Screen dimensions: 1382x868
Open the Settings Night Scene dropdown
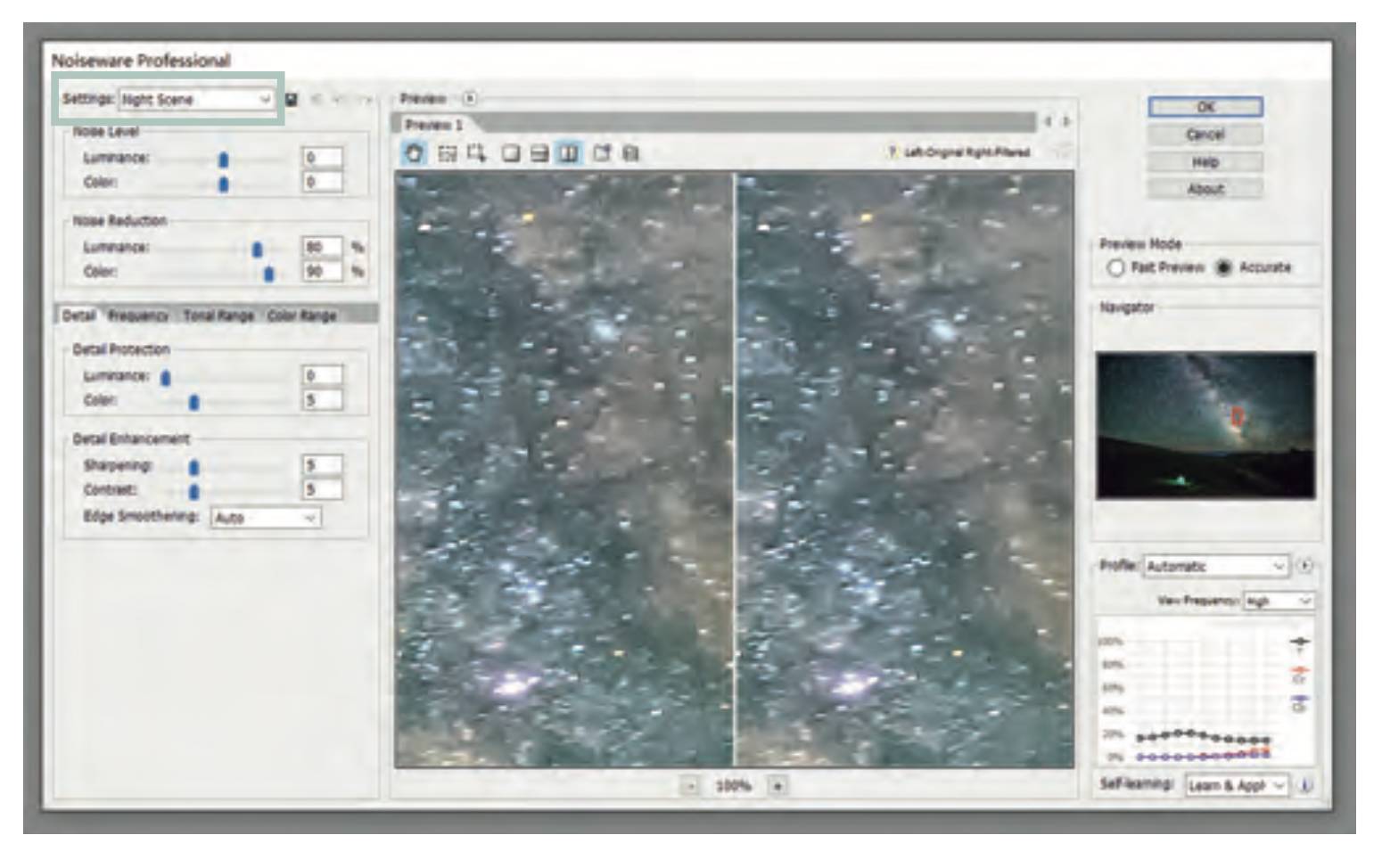195,99
